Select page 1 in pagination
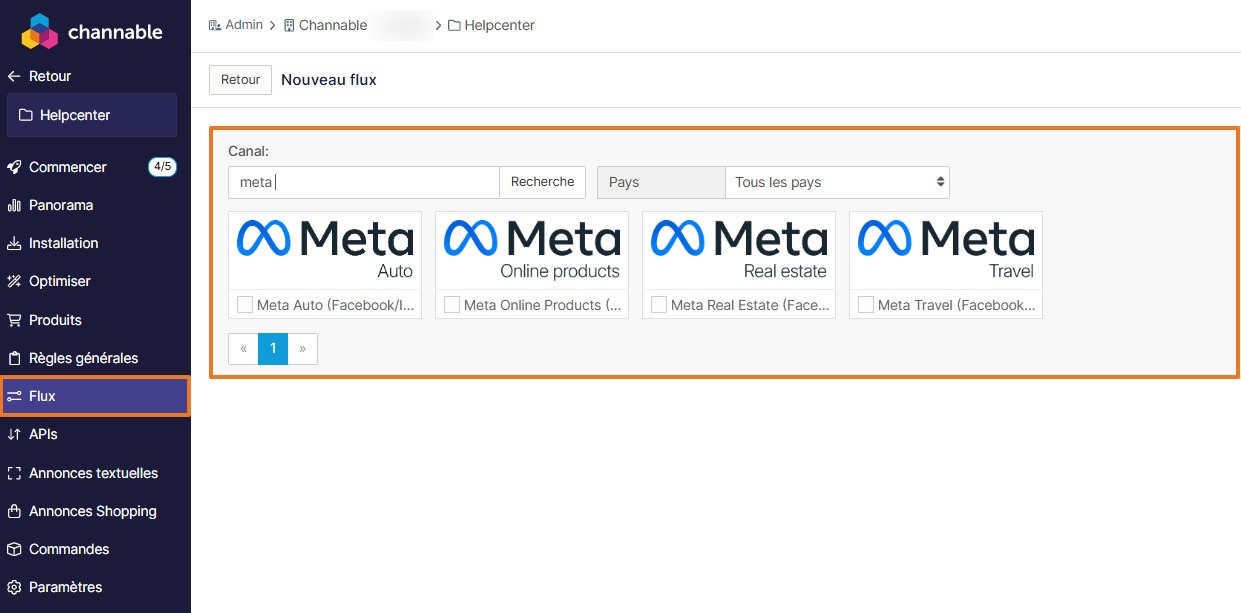Screen dimensions: 1241x613 (x=273, y=349)
